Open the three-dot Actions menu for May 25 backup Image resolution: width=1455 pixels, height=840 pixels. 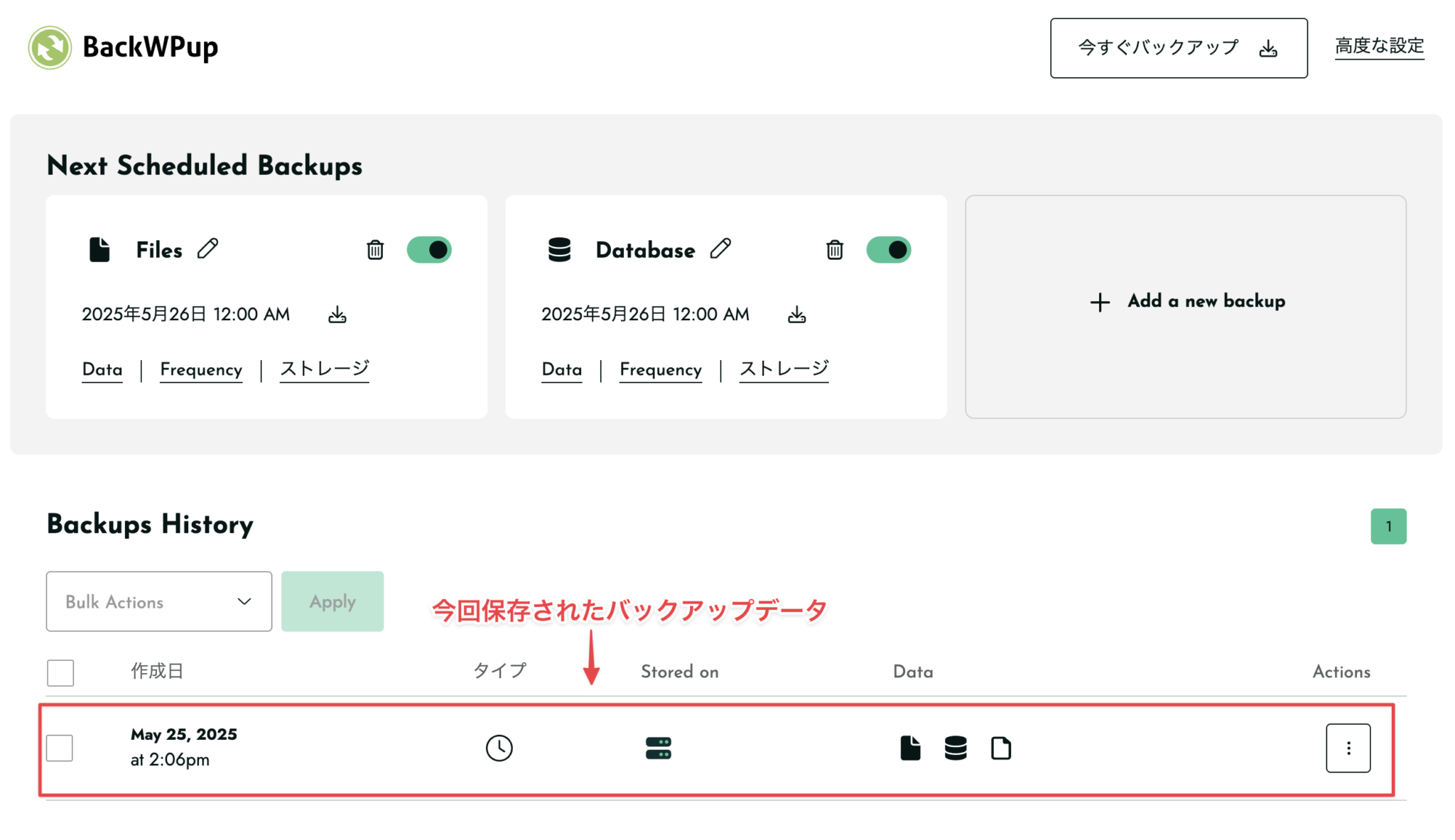[x=1348, y=747]
